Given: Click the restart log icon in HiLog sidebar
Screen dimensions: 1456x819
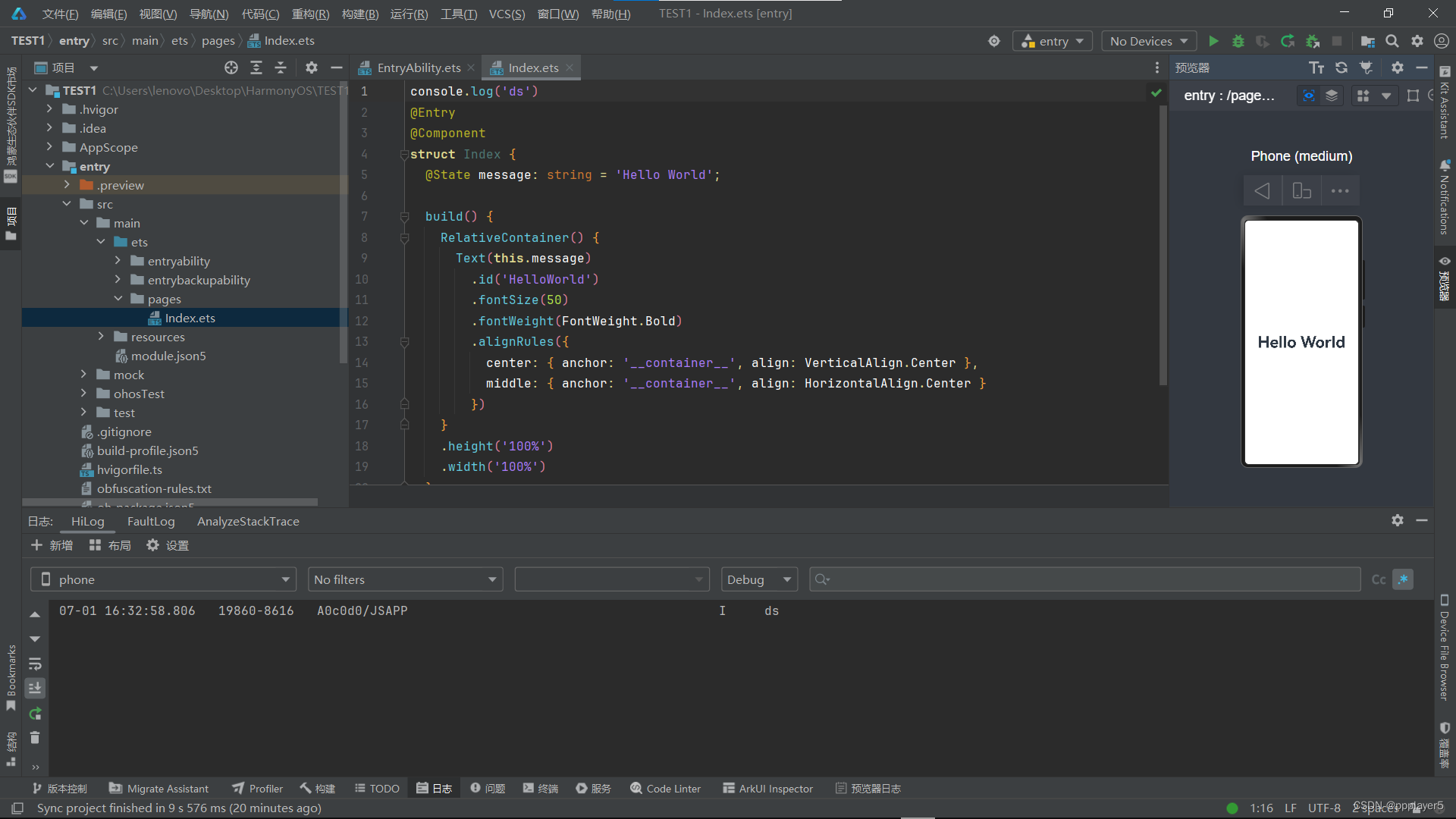Looking at the screenshot, I should coord(35,714).
